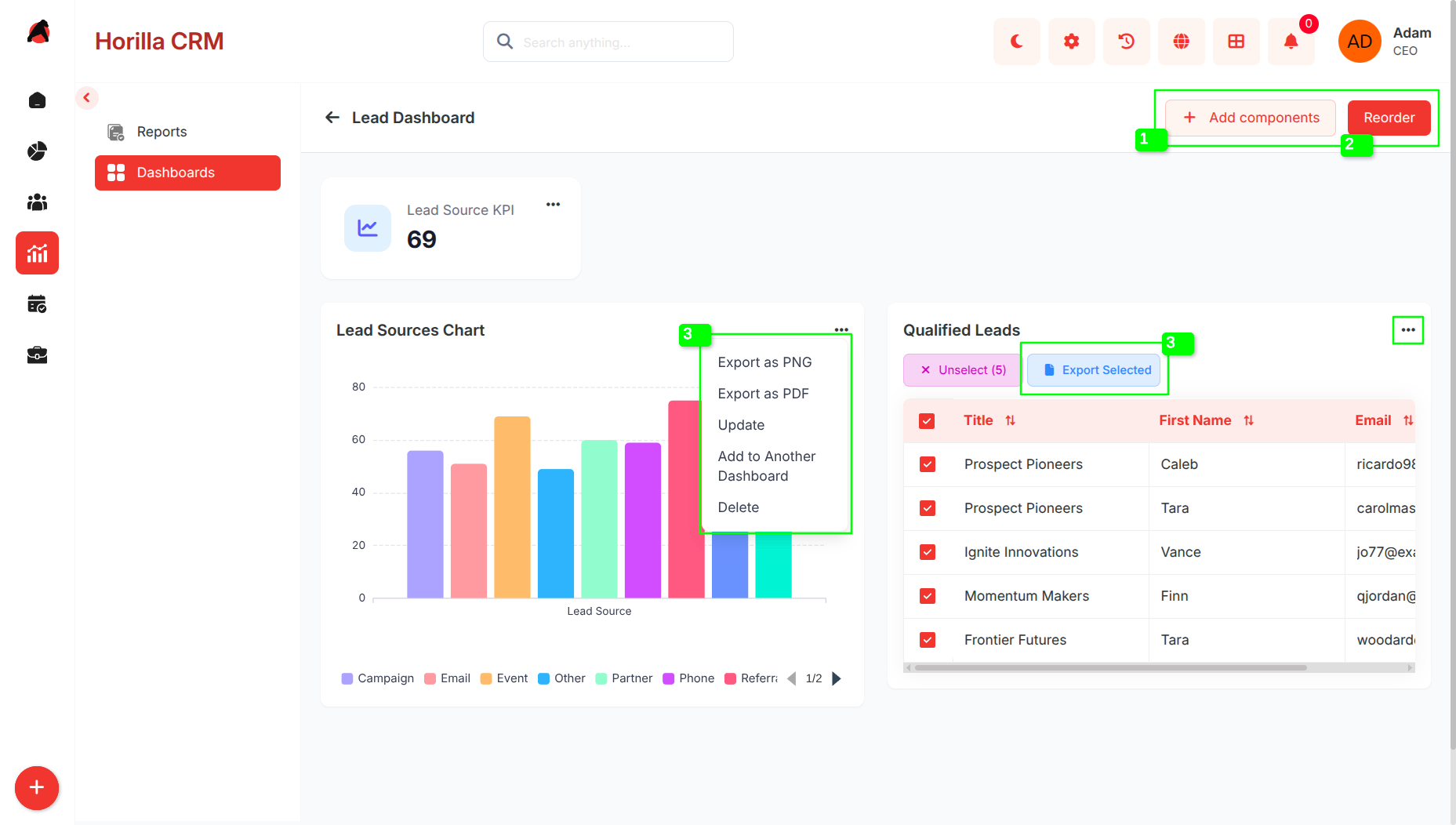The height and width of the screenshot is (825, 1456).
Task: Open the grid layout icon in header
Action: click(1236, 42)
